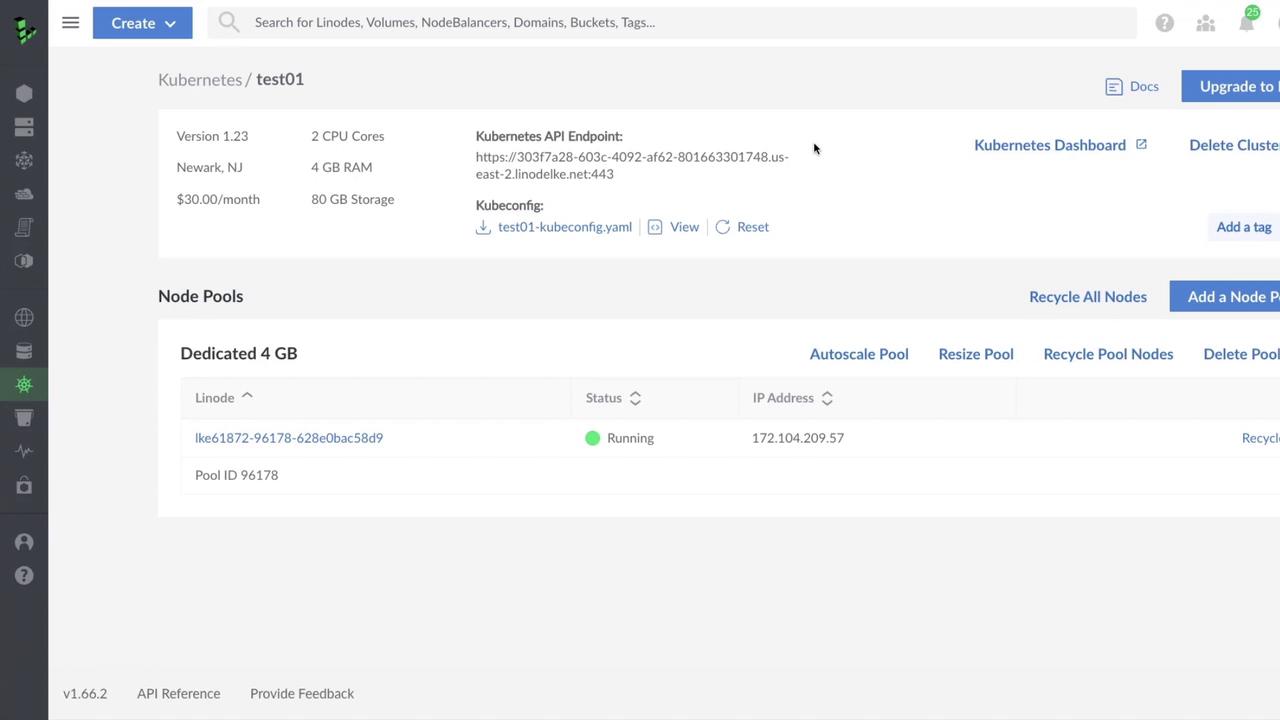The image size is (1280, 720).
Task: Go to Volumes via sidebar icon
Action: (x=24, y=127)
